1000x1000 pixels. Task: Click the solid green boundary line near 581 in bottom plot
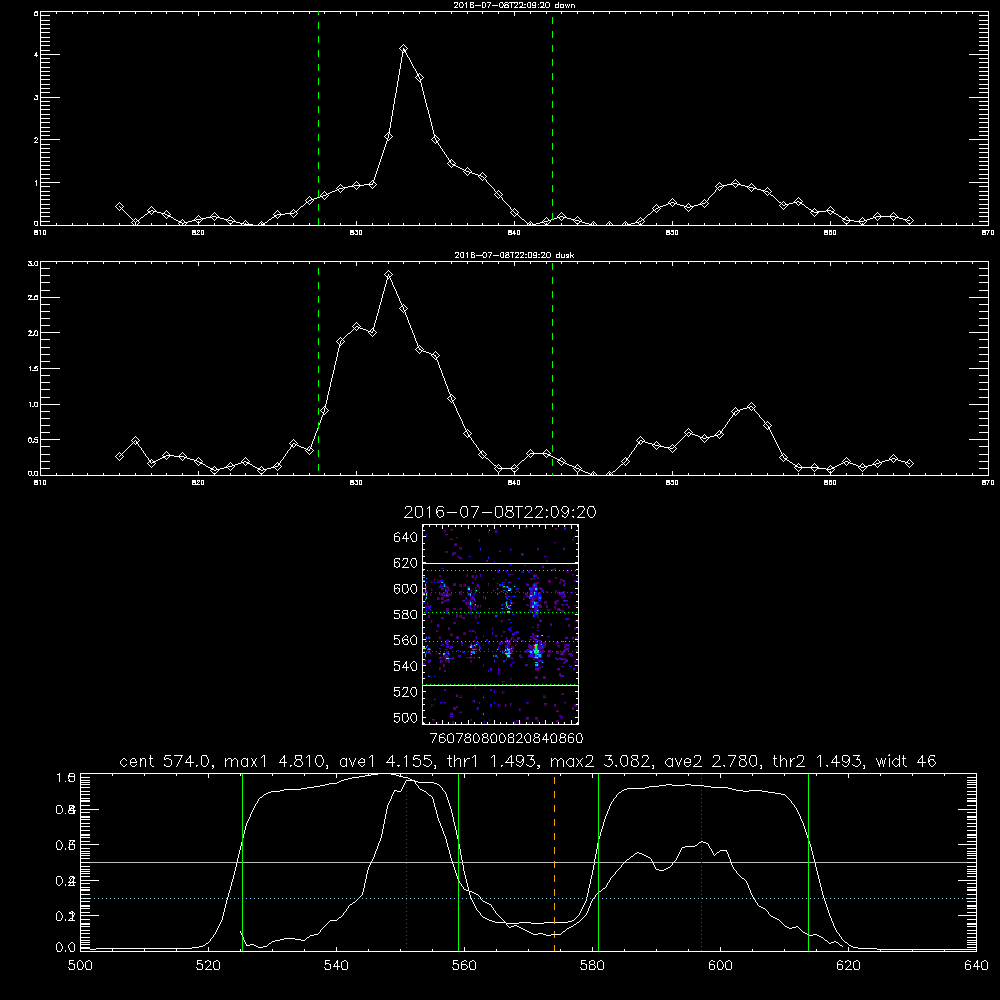[598, 863]
